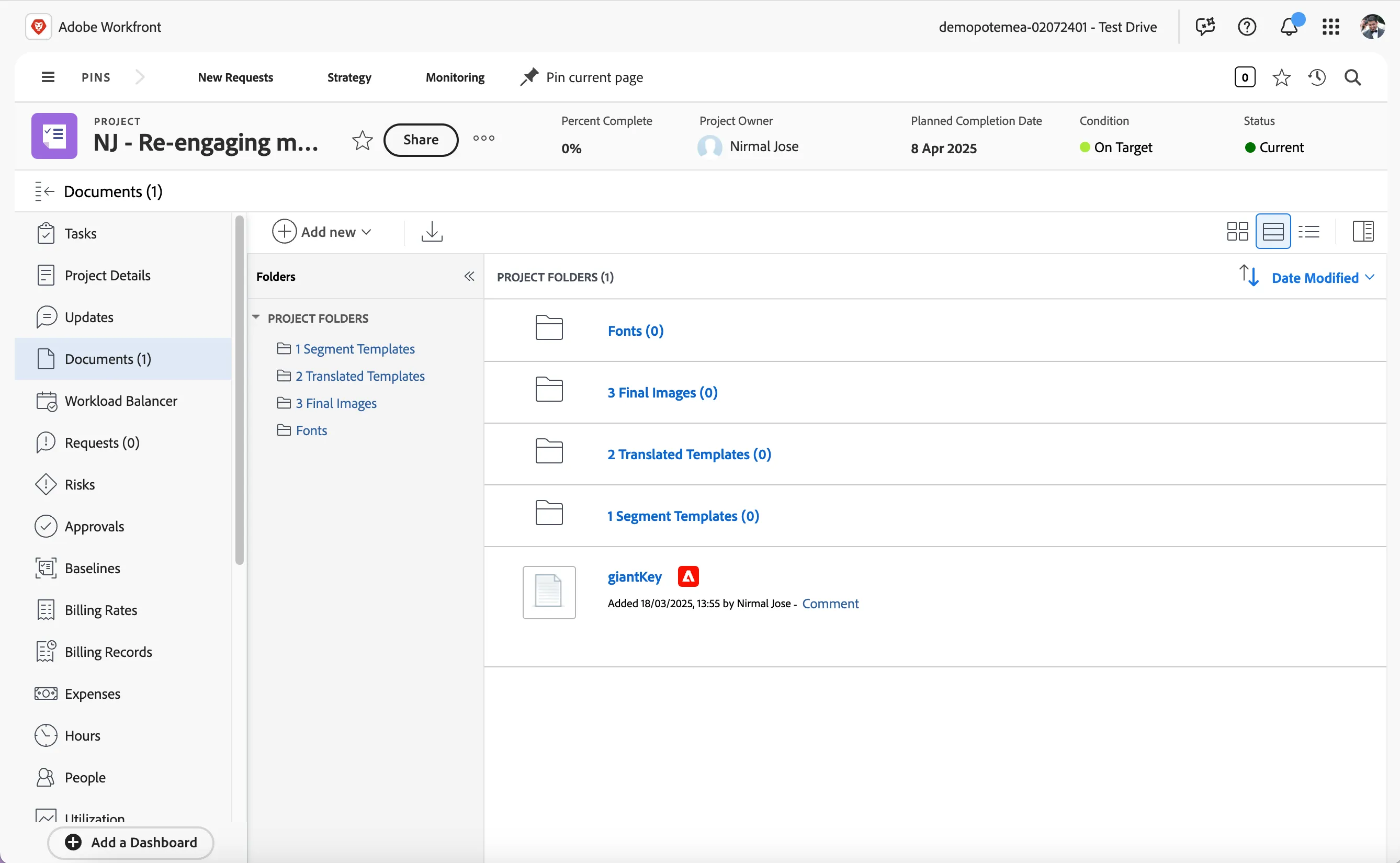Viewport: 1400px width, 863px height.
Task: Open the recent items history icon
Action: (1317, 77)
